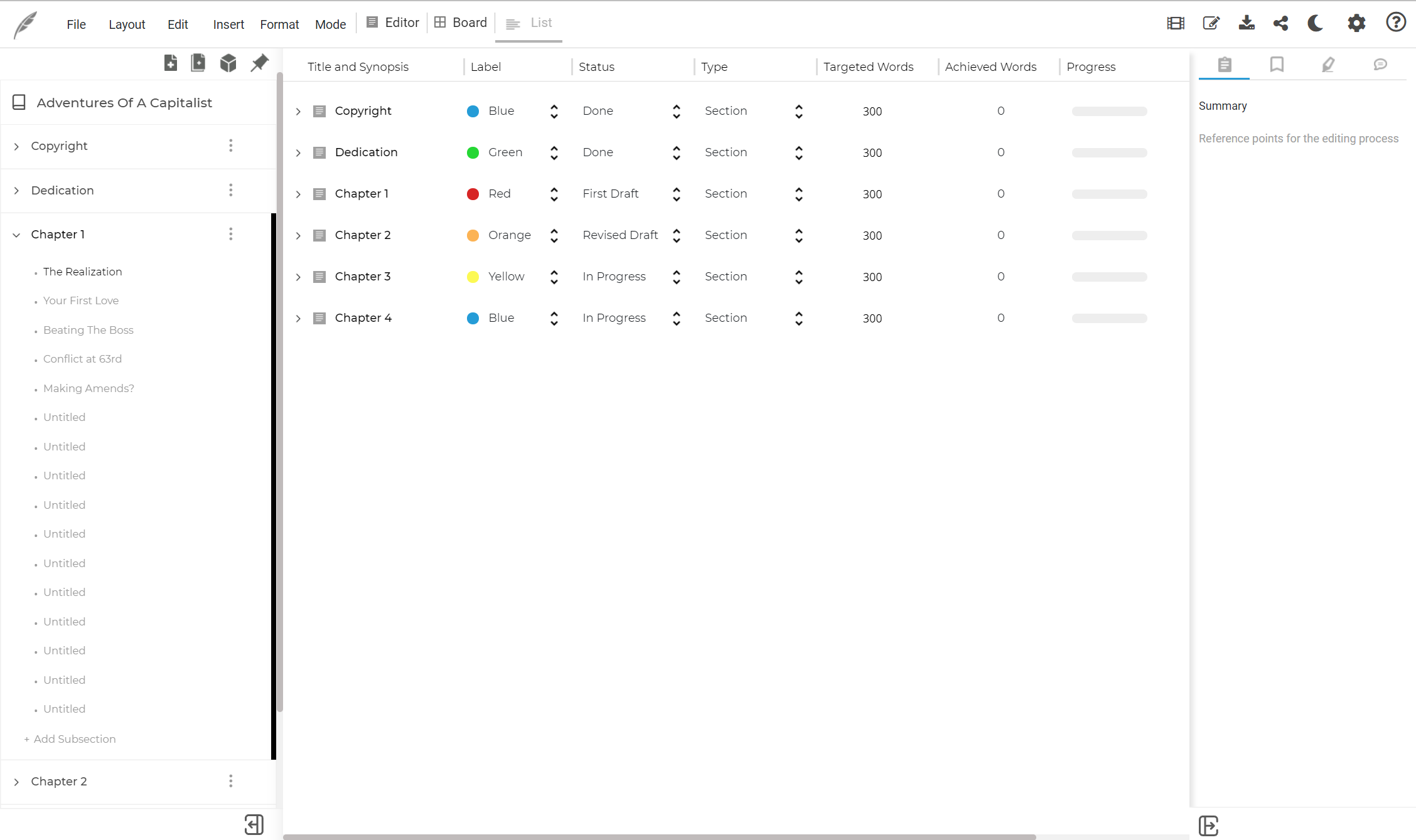Open Beating The Boss subsection
This screenshot has height=840, width=1416.
tap(88, 330)
